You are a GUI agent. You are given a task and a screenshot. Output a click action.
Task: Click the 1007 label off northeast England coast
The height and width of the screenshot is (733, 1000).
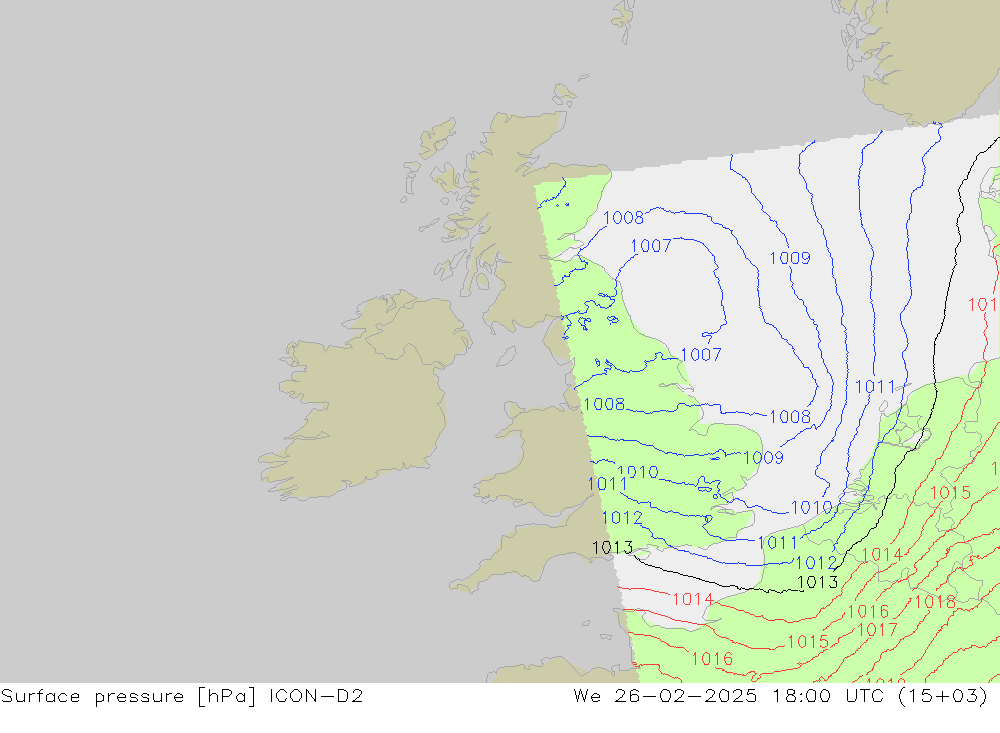coord(701,355)
